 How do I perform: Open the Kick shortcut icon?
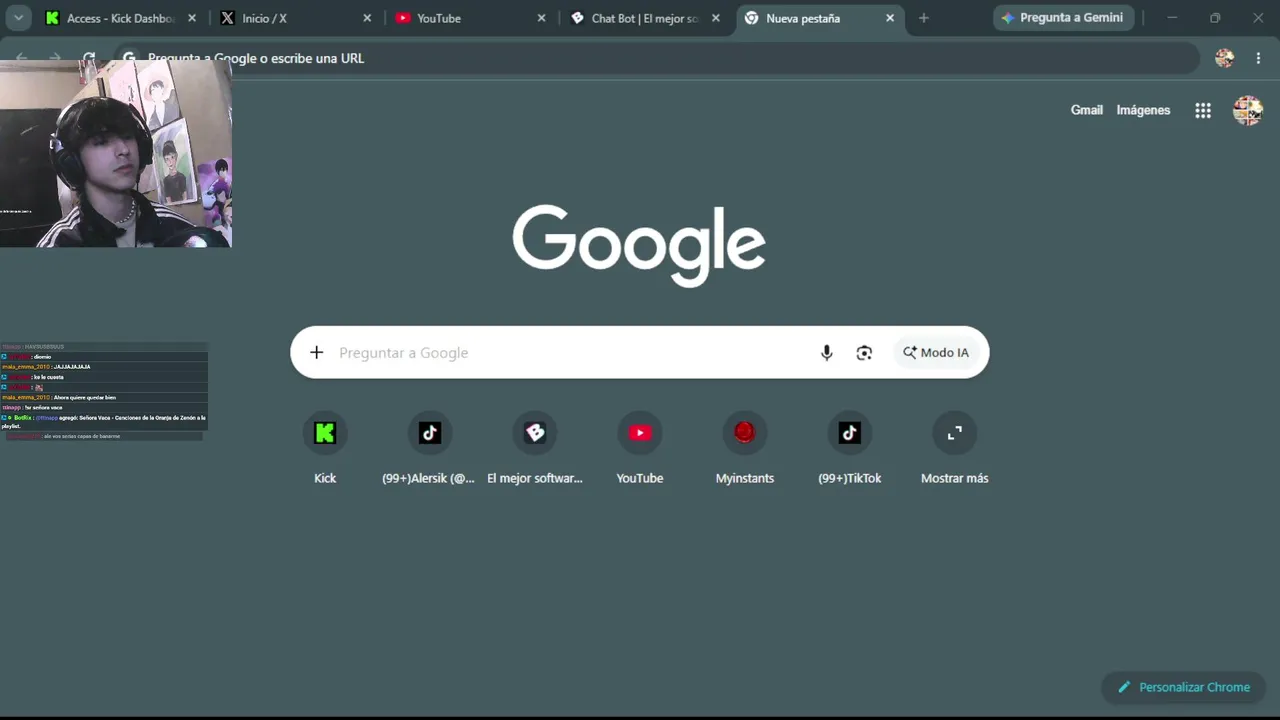(325, 433)
